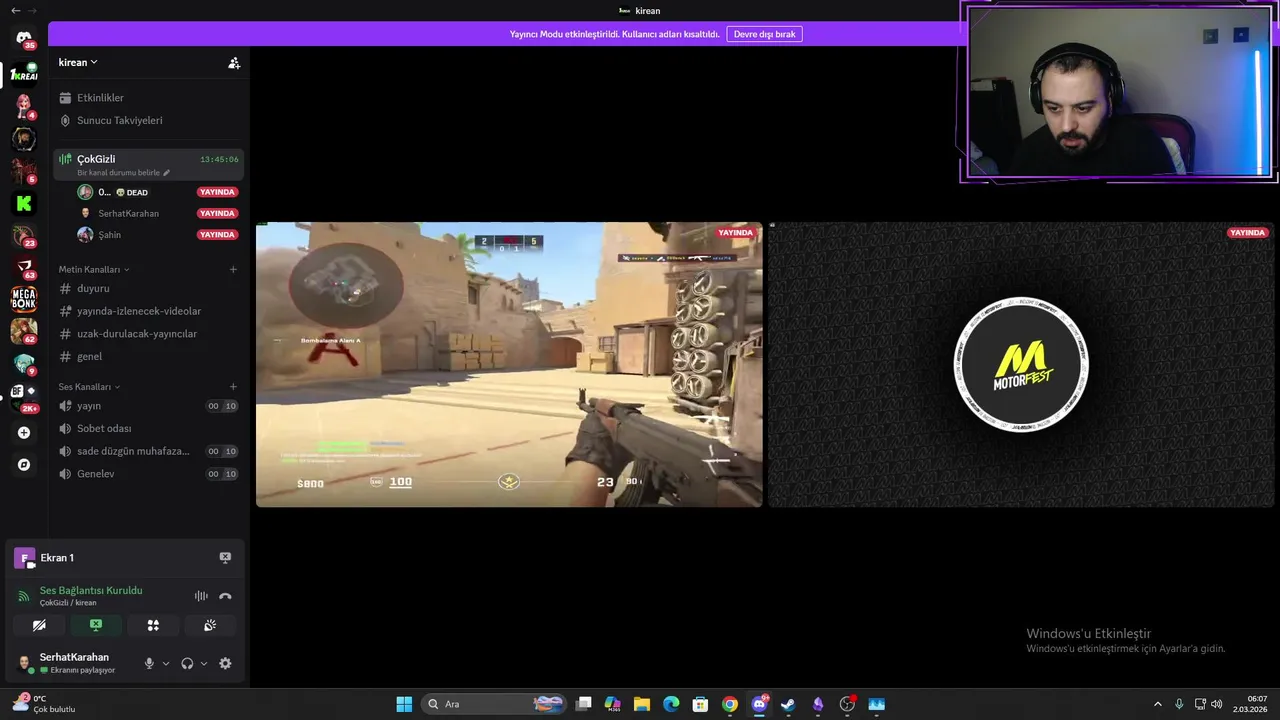
Task: Click the clock showing 06:07
Action: pos(1251,704)
